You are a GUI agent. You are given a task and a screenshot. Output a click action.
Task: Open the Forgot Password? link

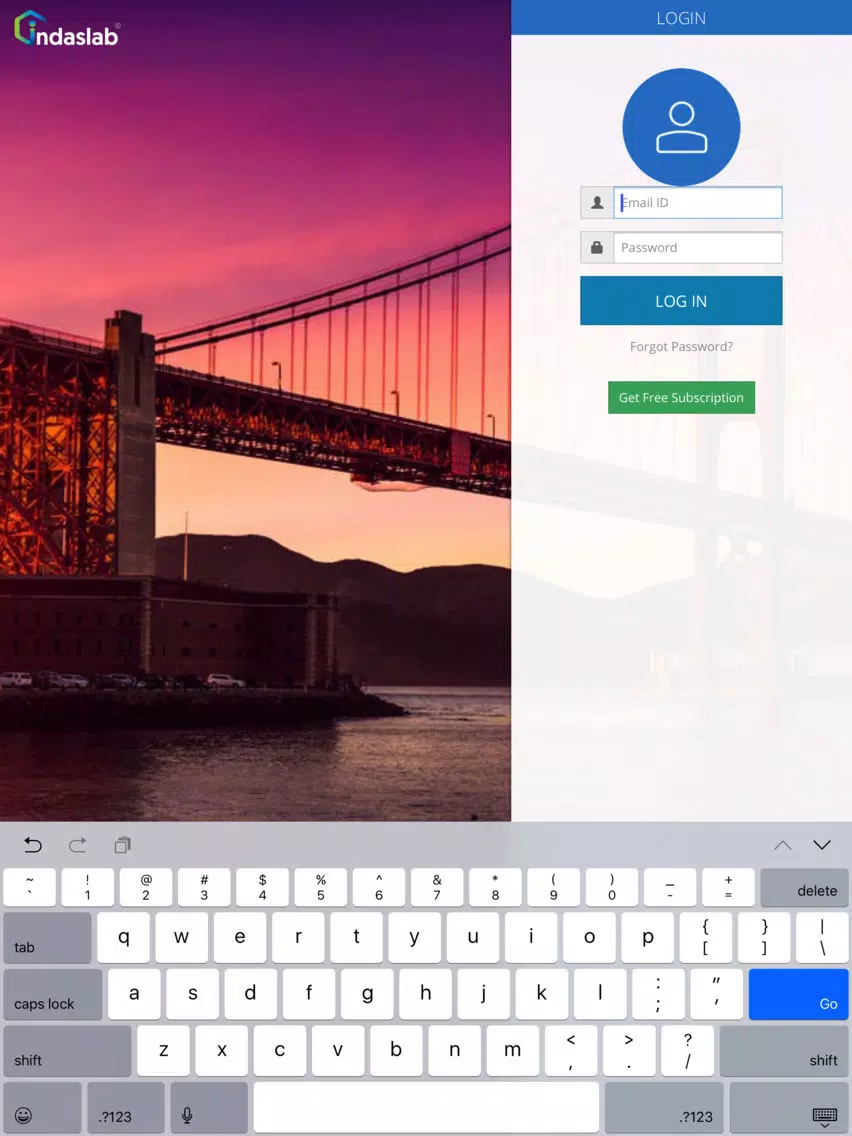tap(681, 346)
